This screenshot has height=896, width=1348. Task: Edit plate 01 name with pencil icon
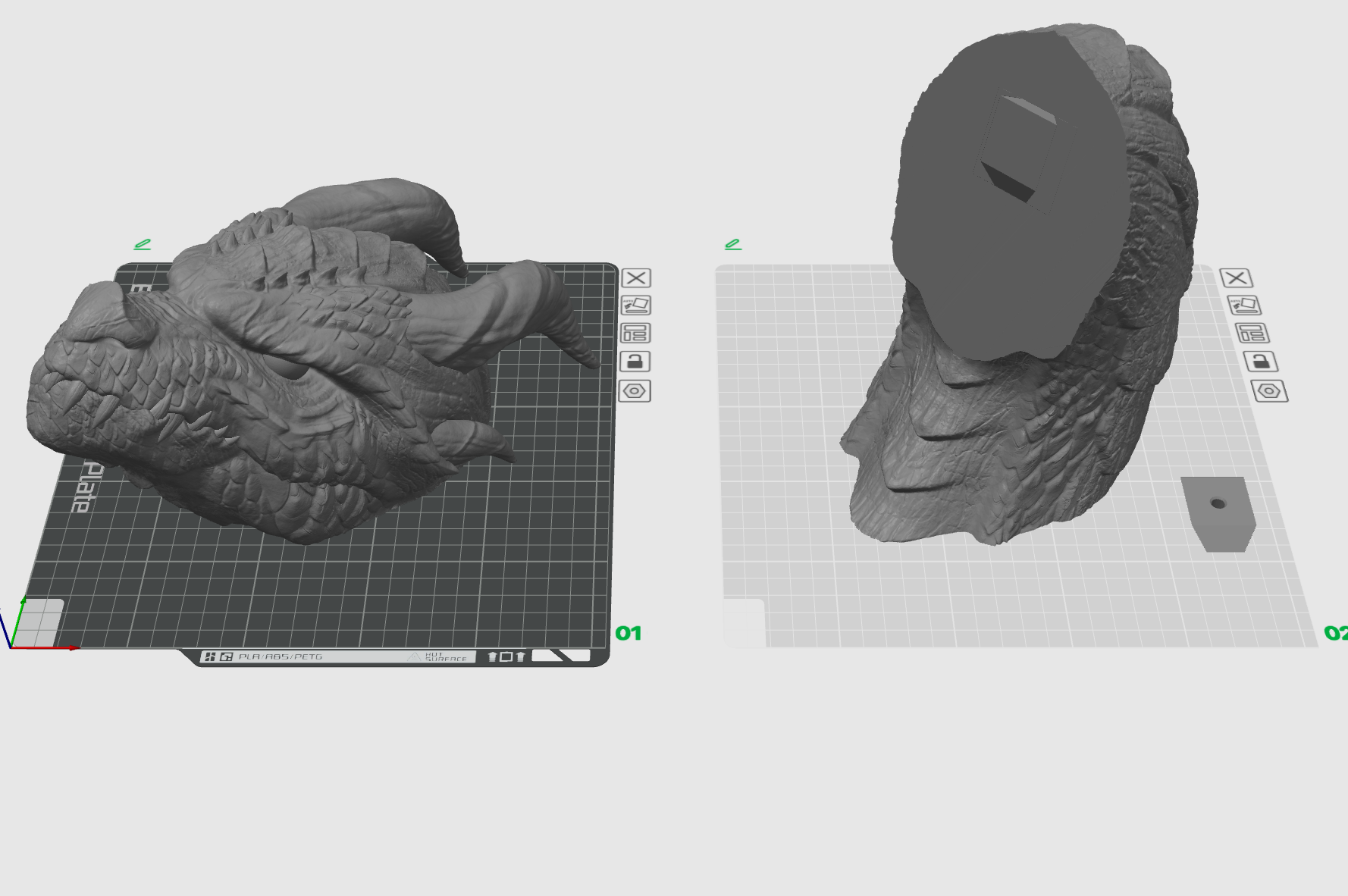(x=142, y=244)
